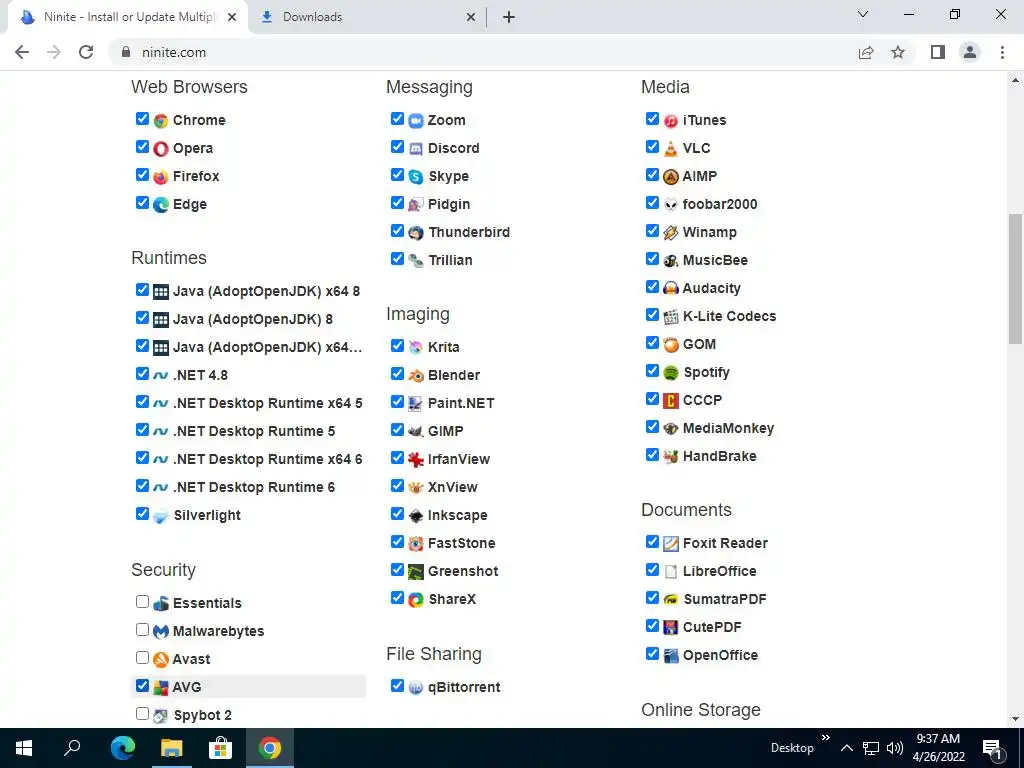Click the Spotify icon

[671, 373]
